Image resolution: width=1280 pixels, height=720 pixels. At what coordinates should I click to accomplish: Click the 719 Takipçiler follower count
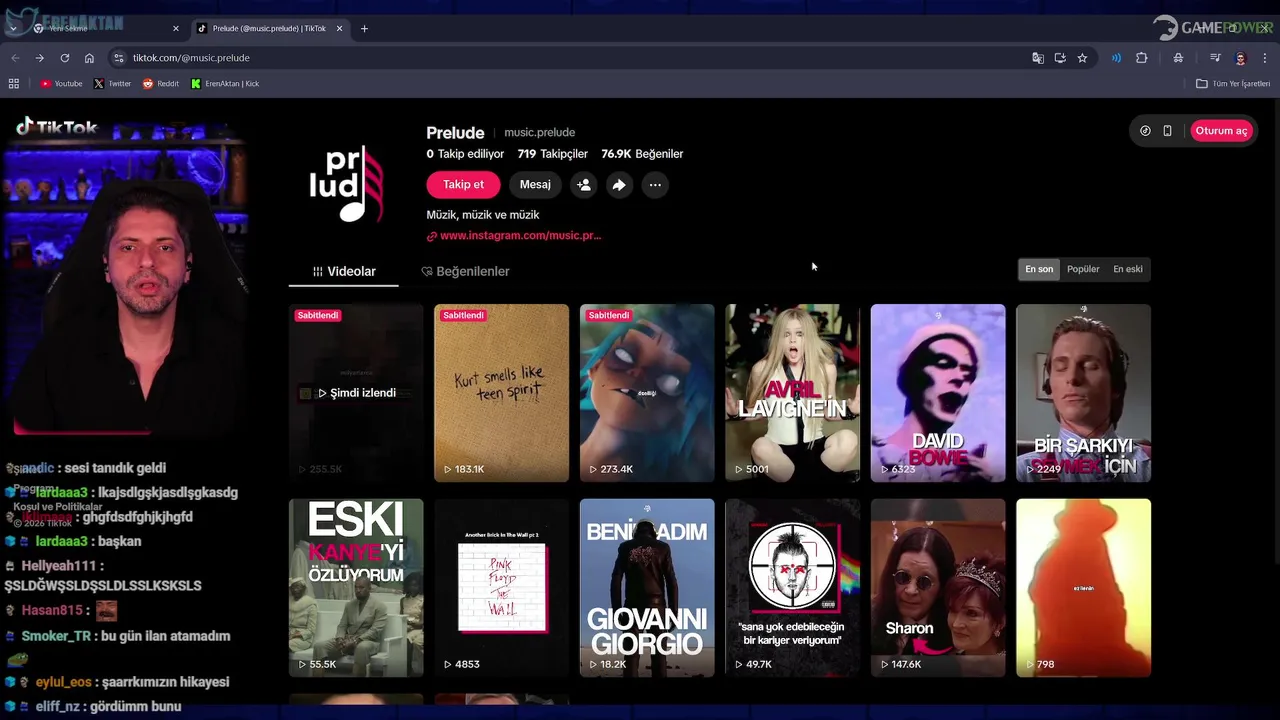[x=552, y=154]
